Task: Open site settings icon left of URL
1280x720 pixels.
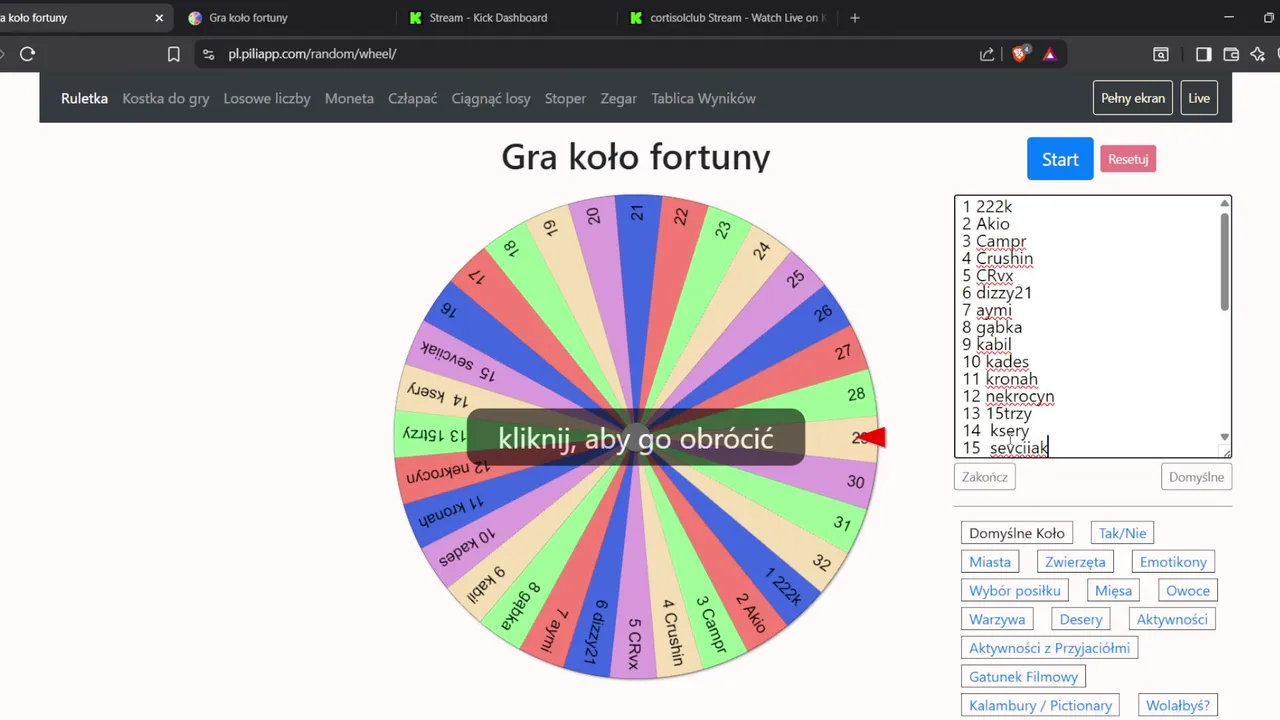Action: (x=208, y=54)
